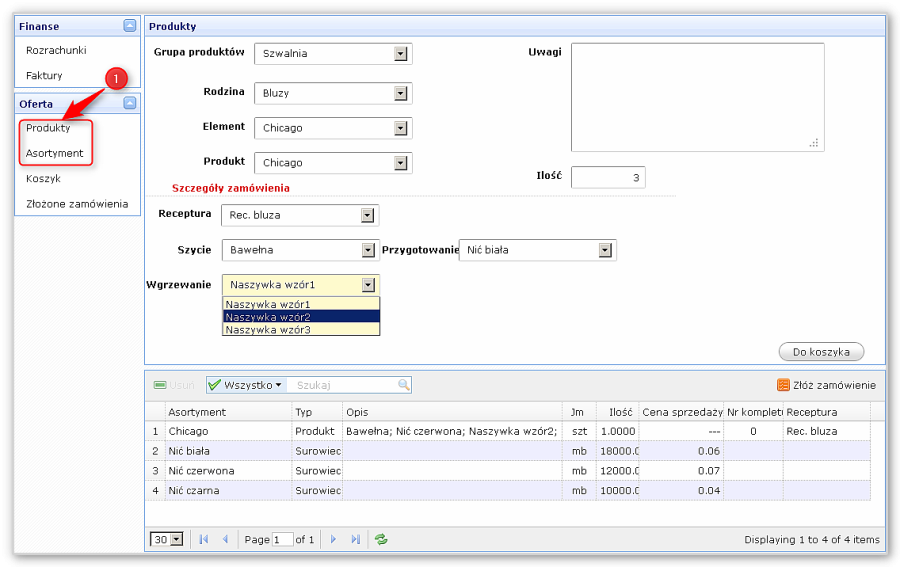Screen dimensions: 900x567
Task: Click the Usuń delete icon
Action: pos(160,384)
